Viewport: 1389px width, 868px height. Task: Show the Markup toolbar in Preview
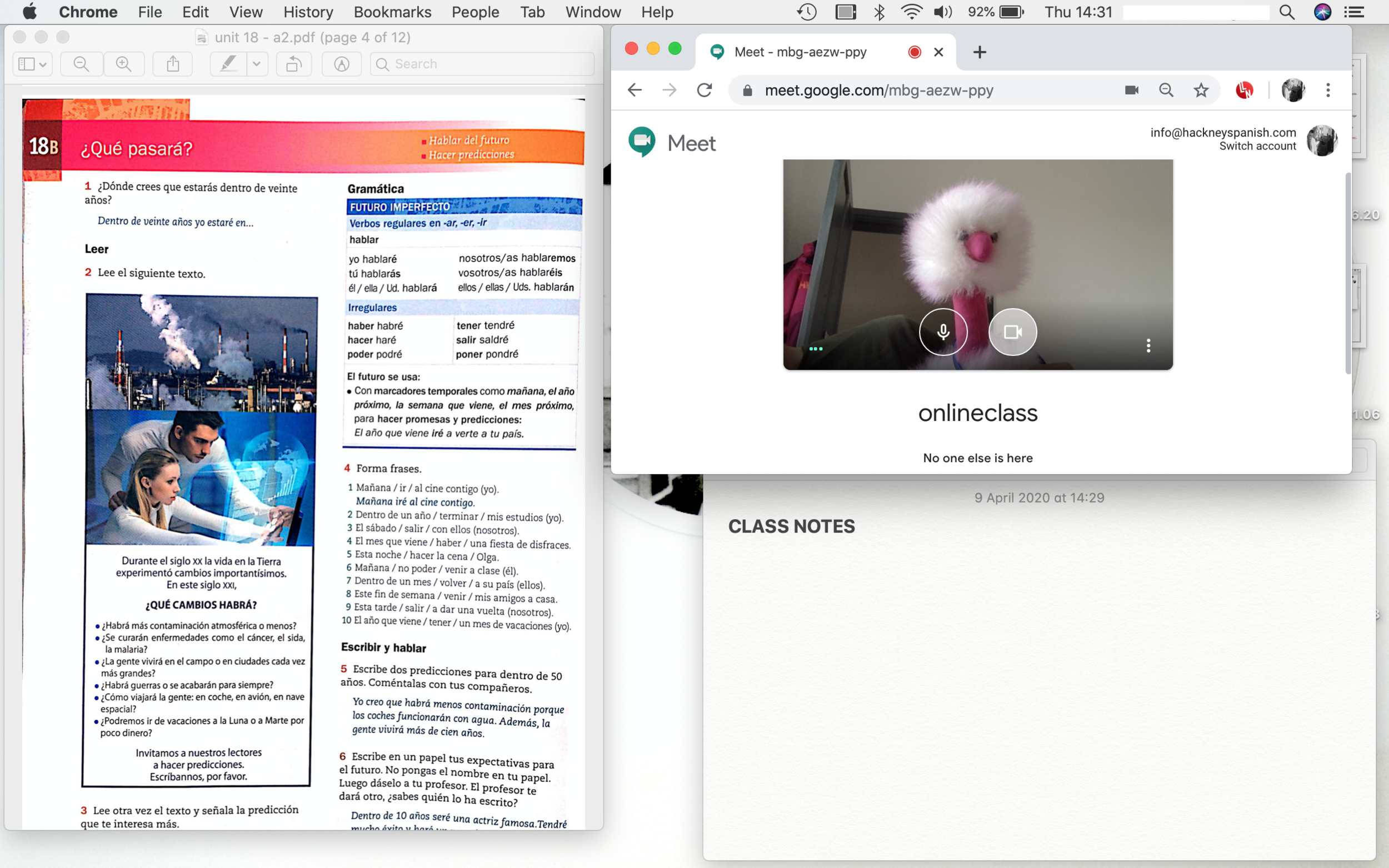[342, 64]
